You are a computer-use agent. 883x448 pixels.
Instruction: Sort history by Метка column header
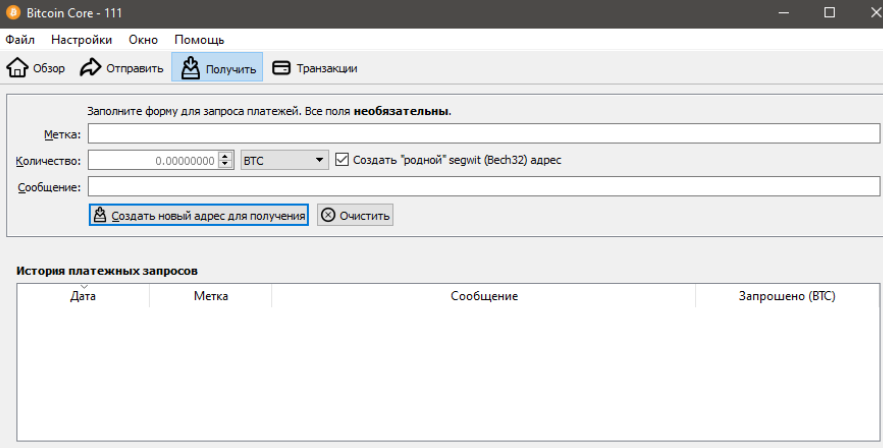click(211, 295)
